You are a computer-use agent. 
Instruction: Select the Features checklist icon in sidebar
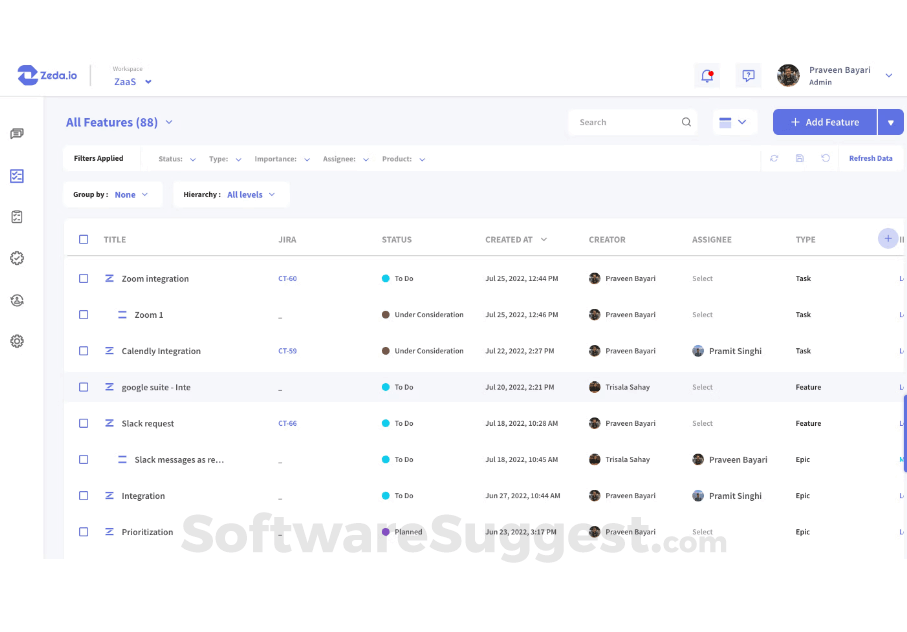16,176
